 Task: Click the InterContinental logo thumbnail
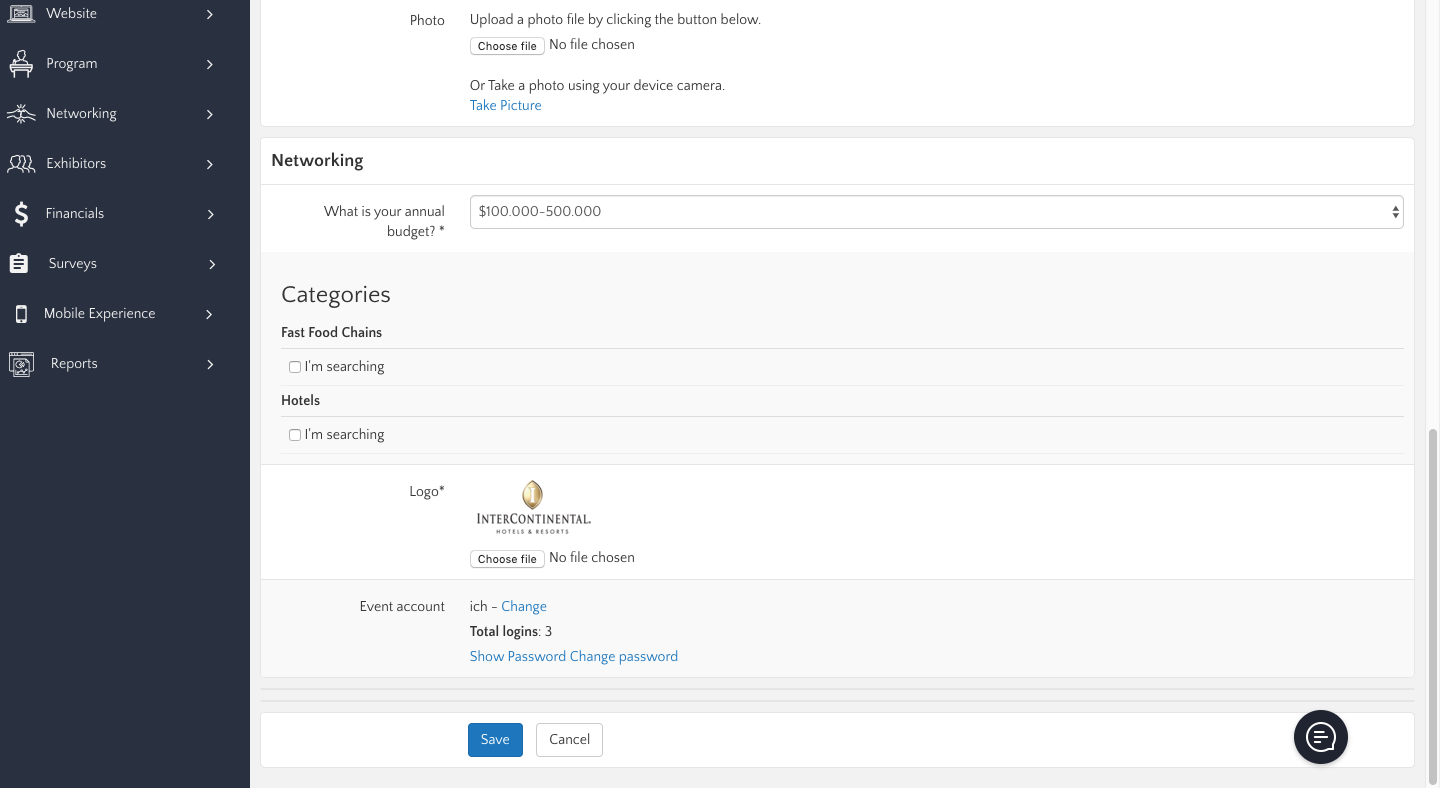[533, 508]
